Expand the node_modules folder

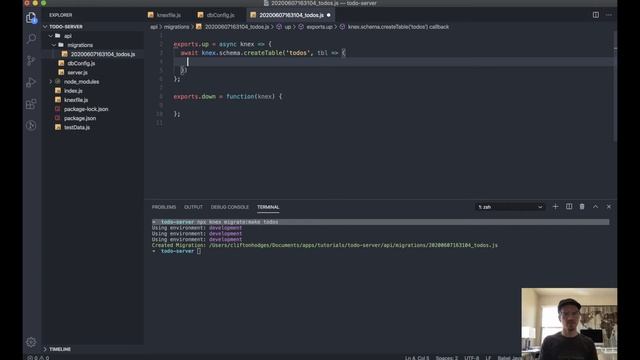tap(81, 82)
